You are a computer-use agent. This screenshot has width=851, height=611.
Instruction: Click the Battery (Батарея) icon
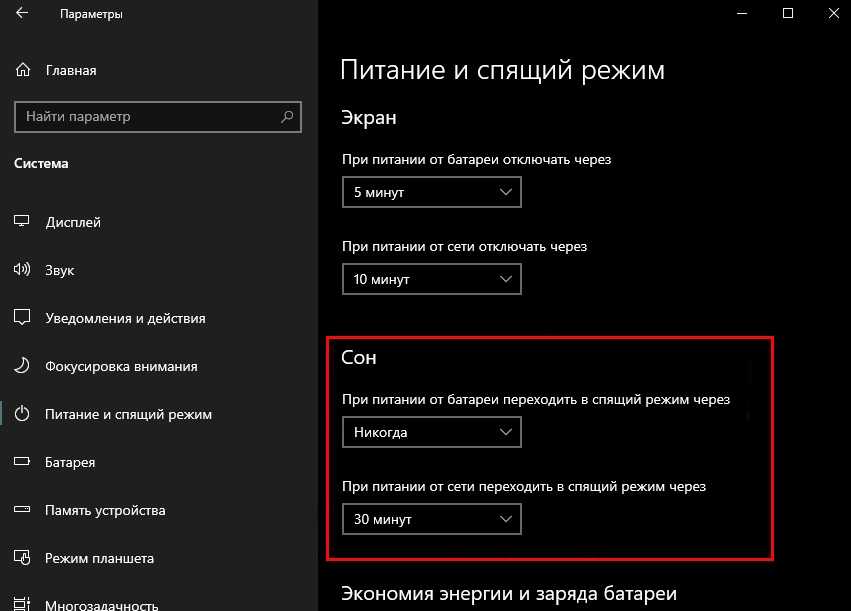pyautogui.click(x=23, y=462)
